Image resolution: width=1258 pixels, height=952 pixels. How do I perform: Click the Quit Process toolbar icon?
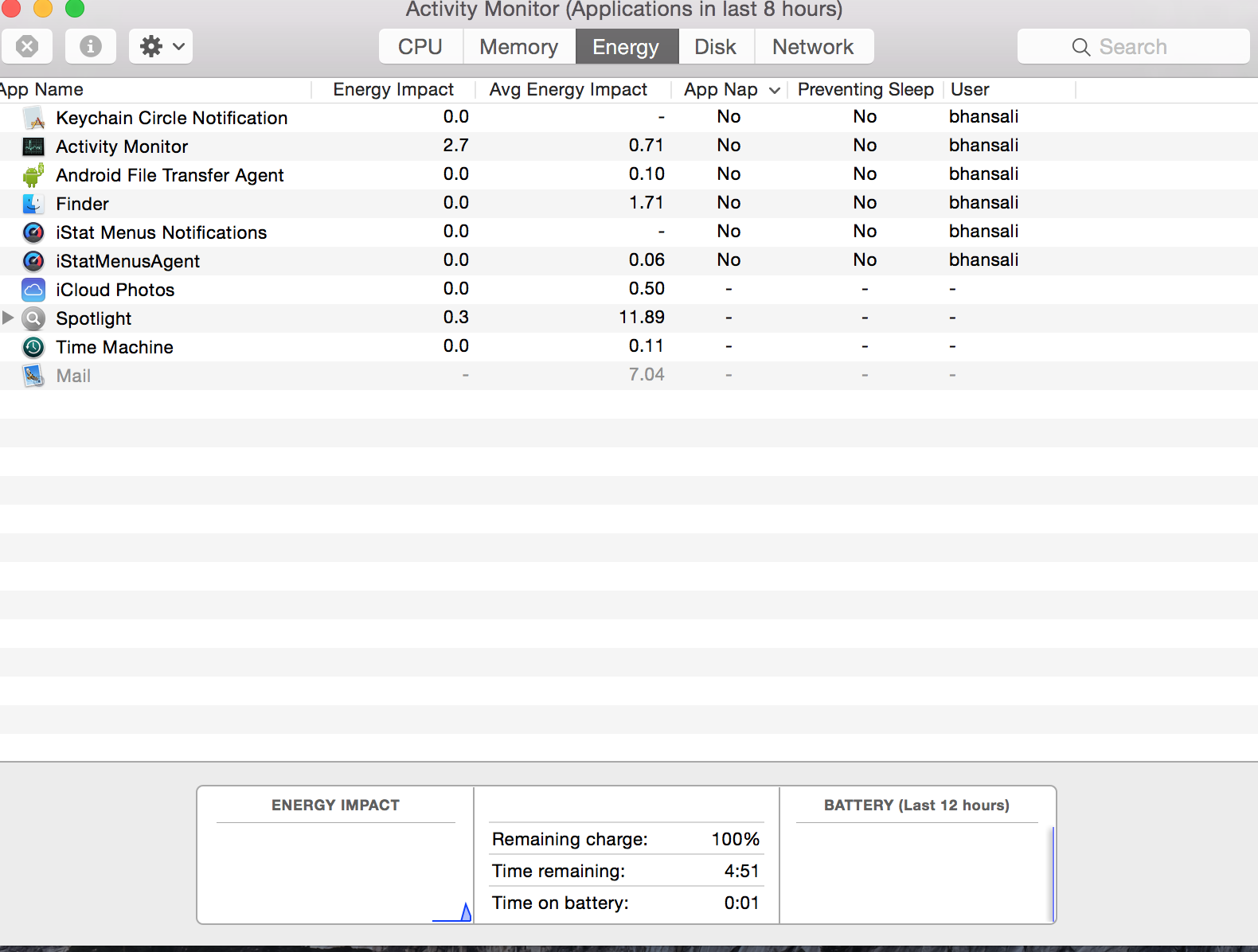[x=27, y=46]
